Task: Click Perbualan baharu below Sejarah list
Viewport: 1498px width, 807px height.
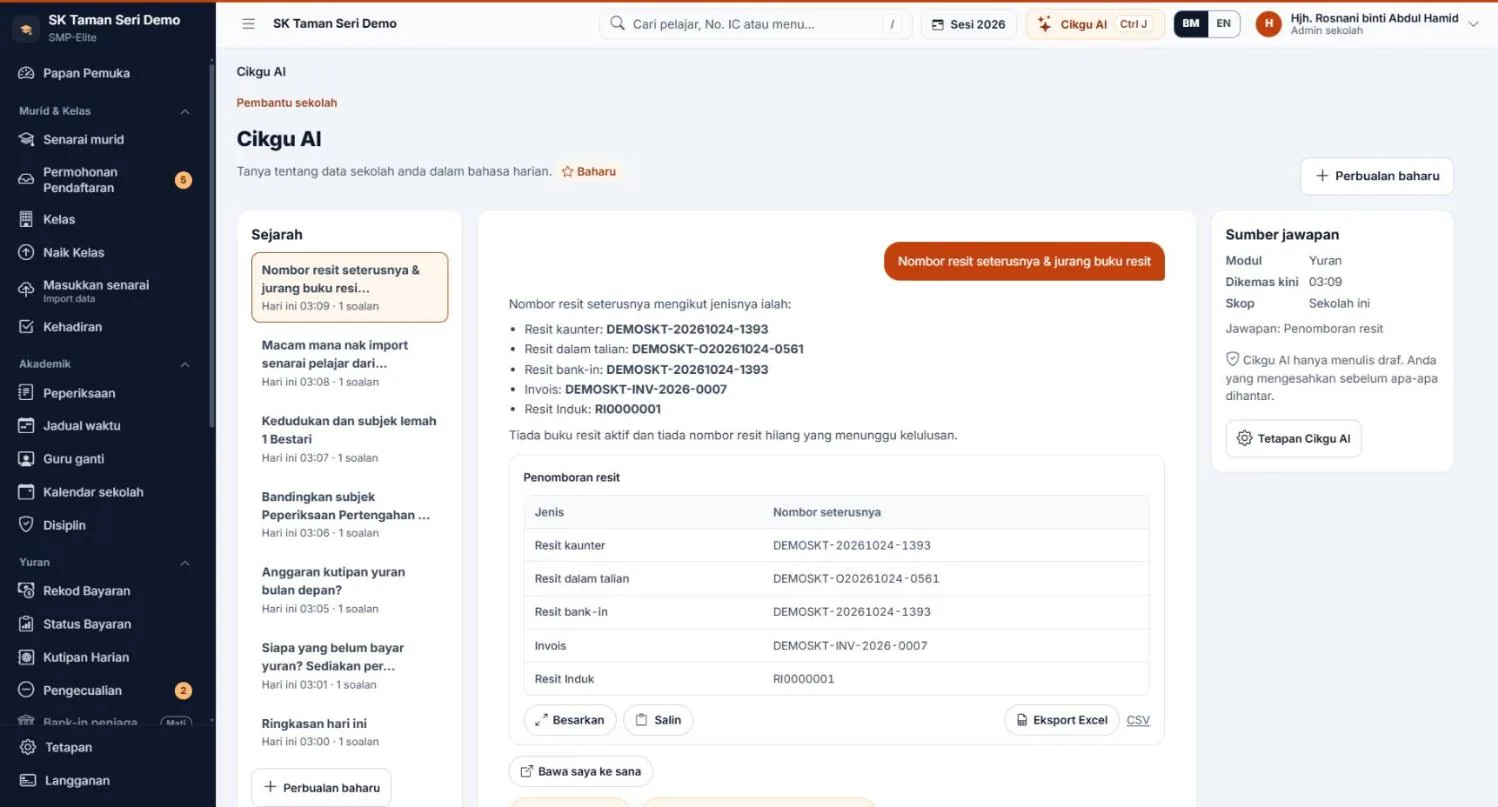Action: [x=321, y=787]
